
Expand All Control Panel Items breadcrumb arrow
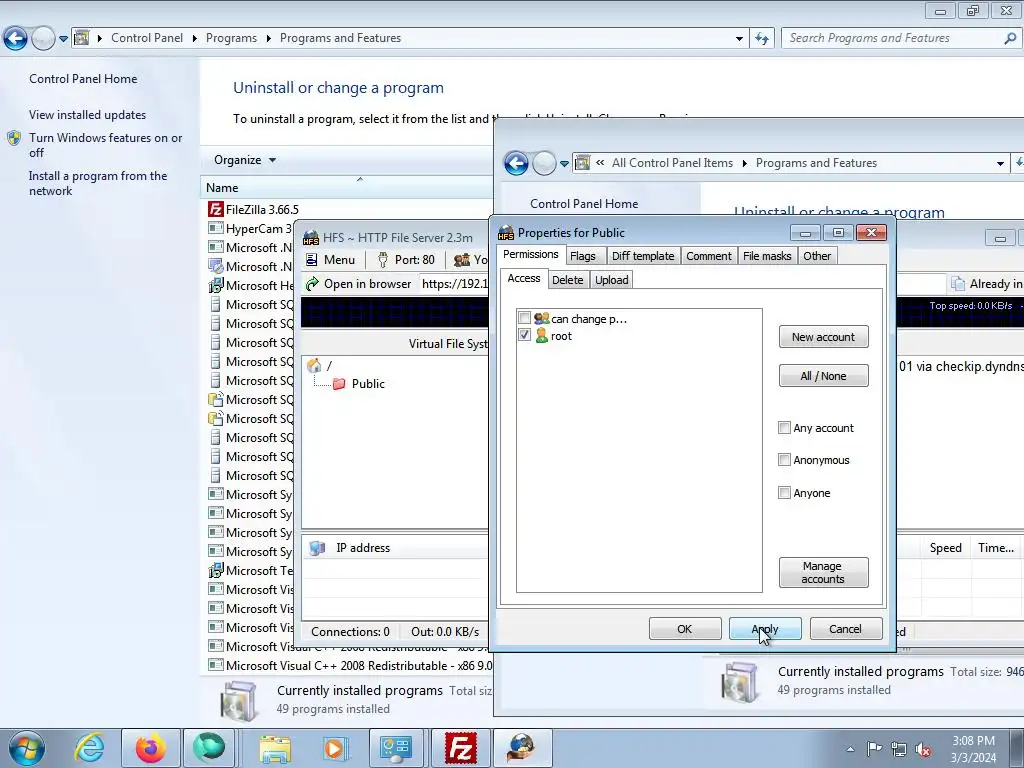tap(744, 163)
